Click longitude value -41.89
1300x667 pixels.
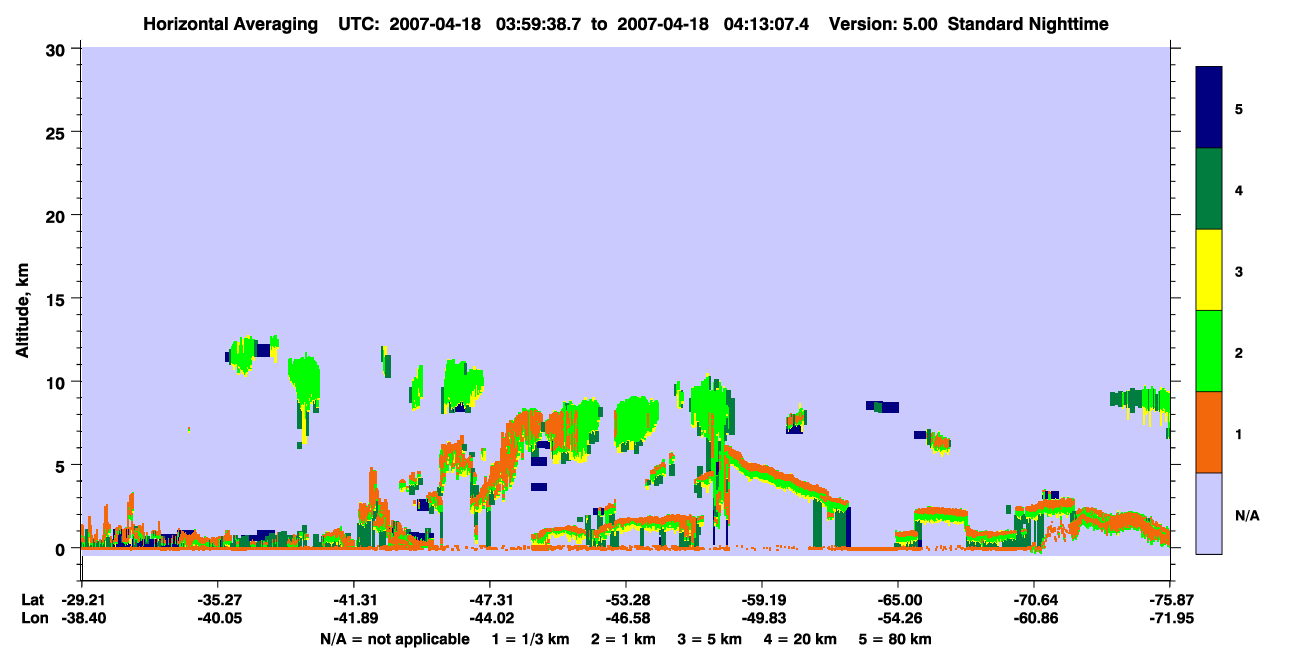[353, 619]
